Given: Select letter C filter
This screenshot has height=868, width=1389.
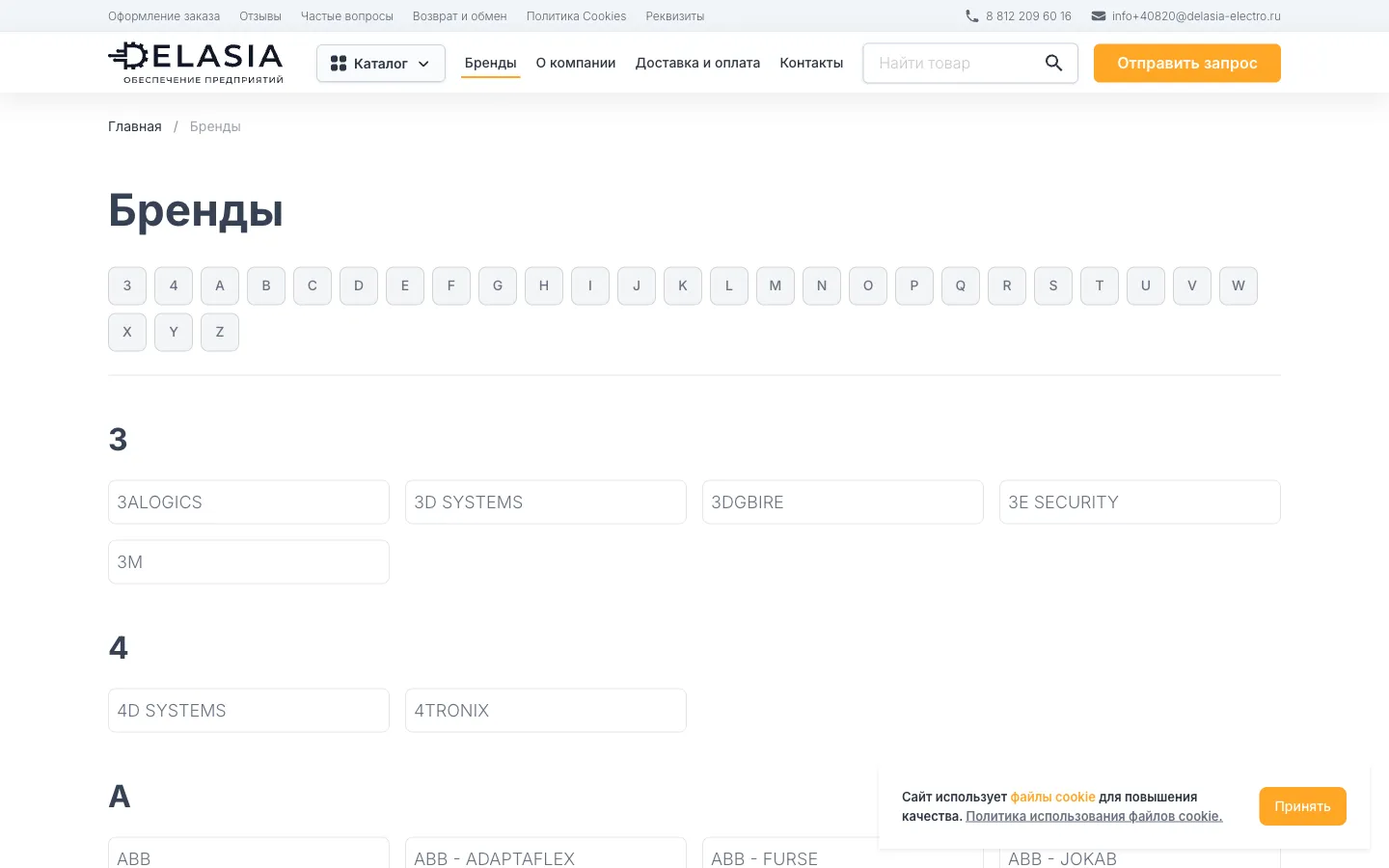Looking at the screenshot, I should click(313, 285).
